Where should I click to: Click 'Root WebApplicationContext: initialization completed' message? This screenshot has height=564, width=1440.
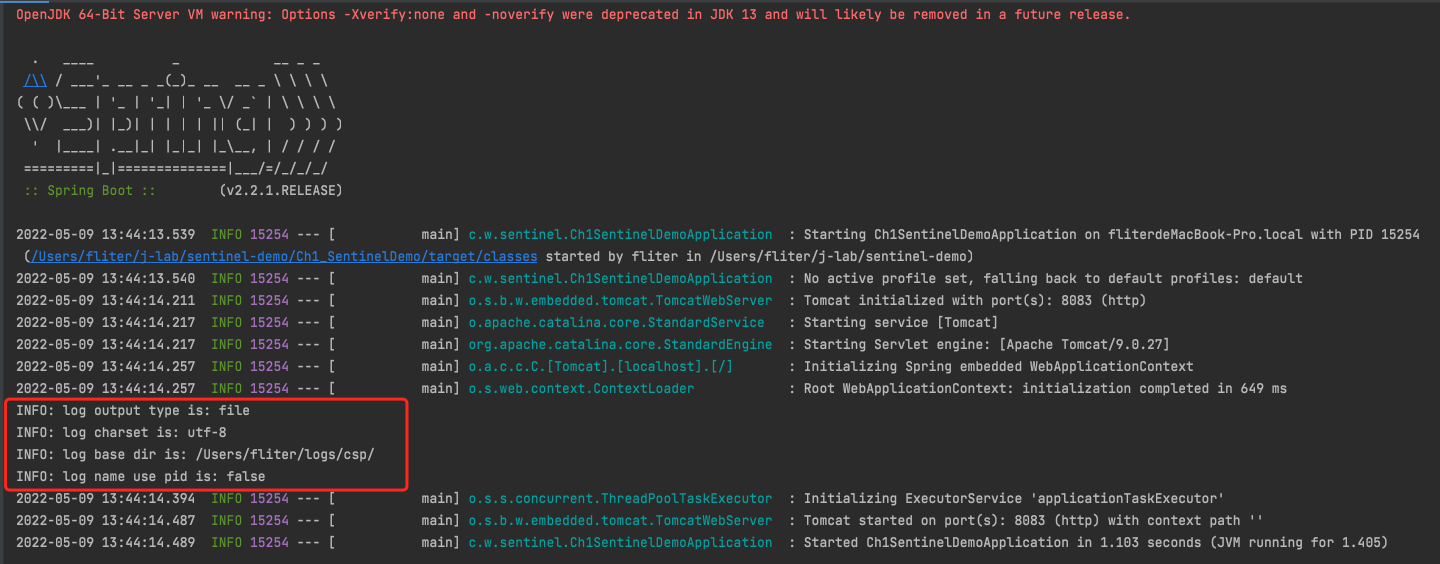1045,389
